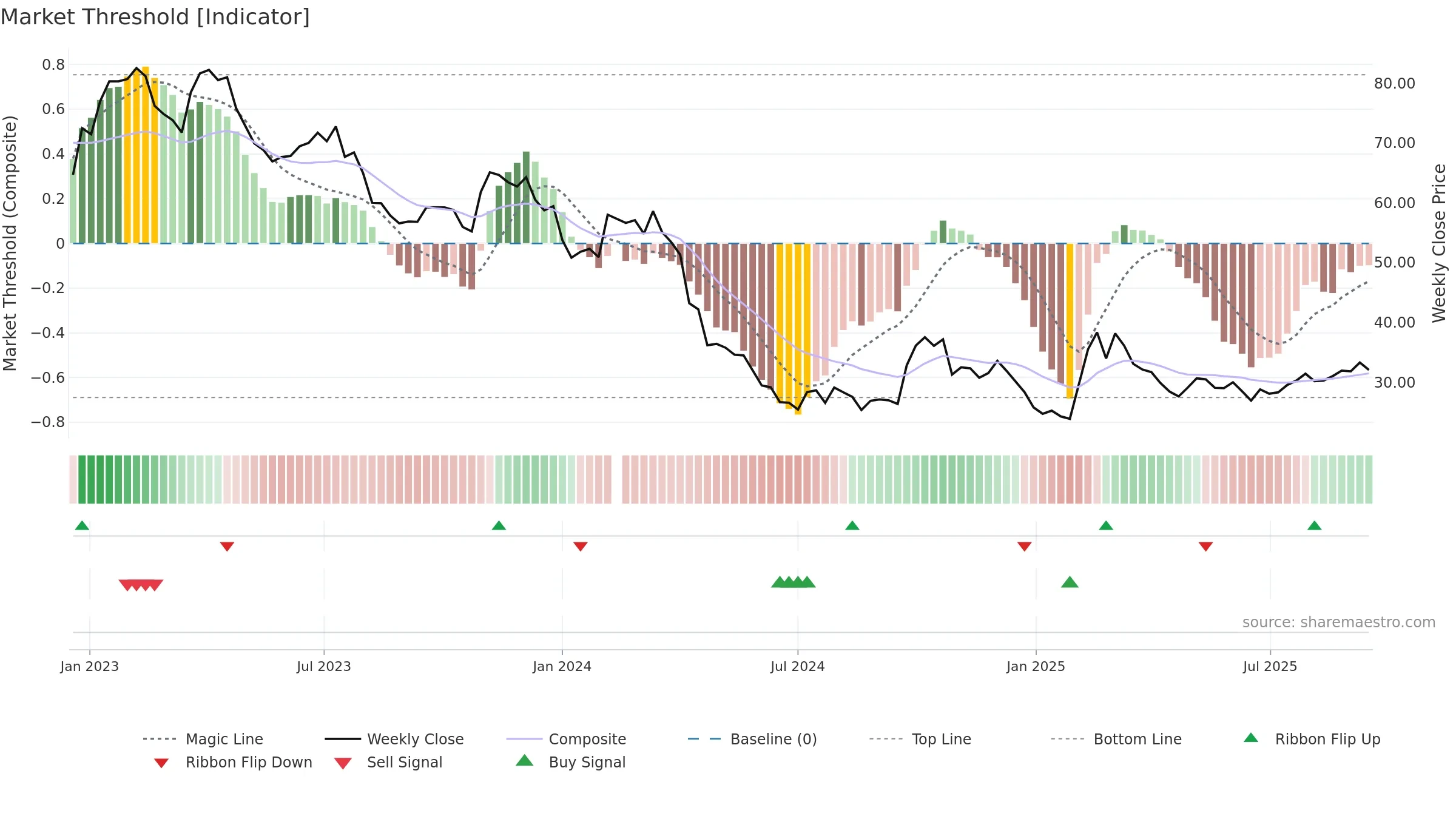Click the red Ribbon Flip Down marker before Jul 2025

point(1206,547)
